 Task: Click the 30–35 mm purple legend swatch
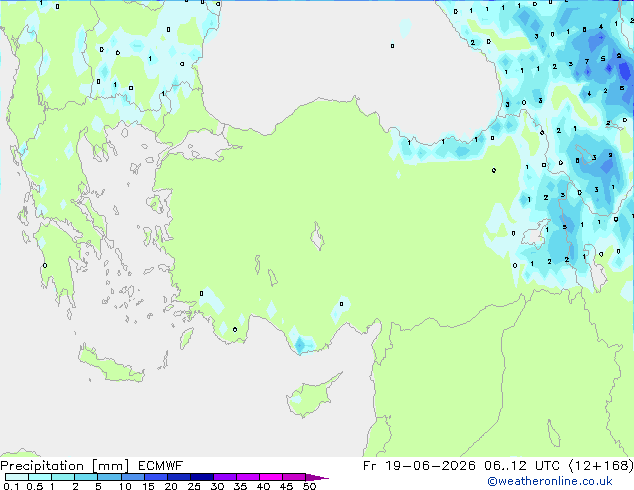(224, 477)
